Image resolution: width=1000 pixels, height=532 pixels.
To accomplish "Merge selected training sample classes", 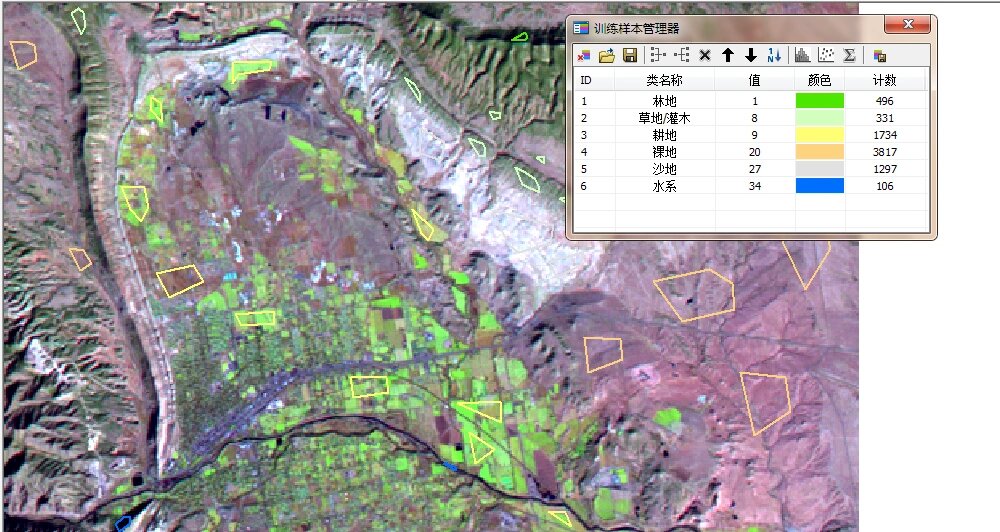I will [658, 55].
